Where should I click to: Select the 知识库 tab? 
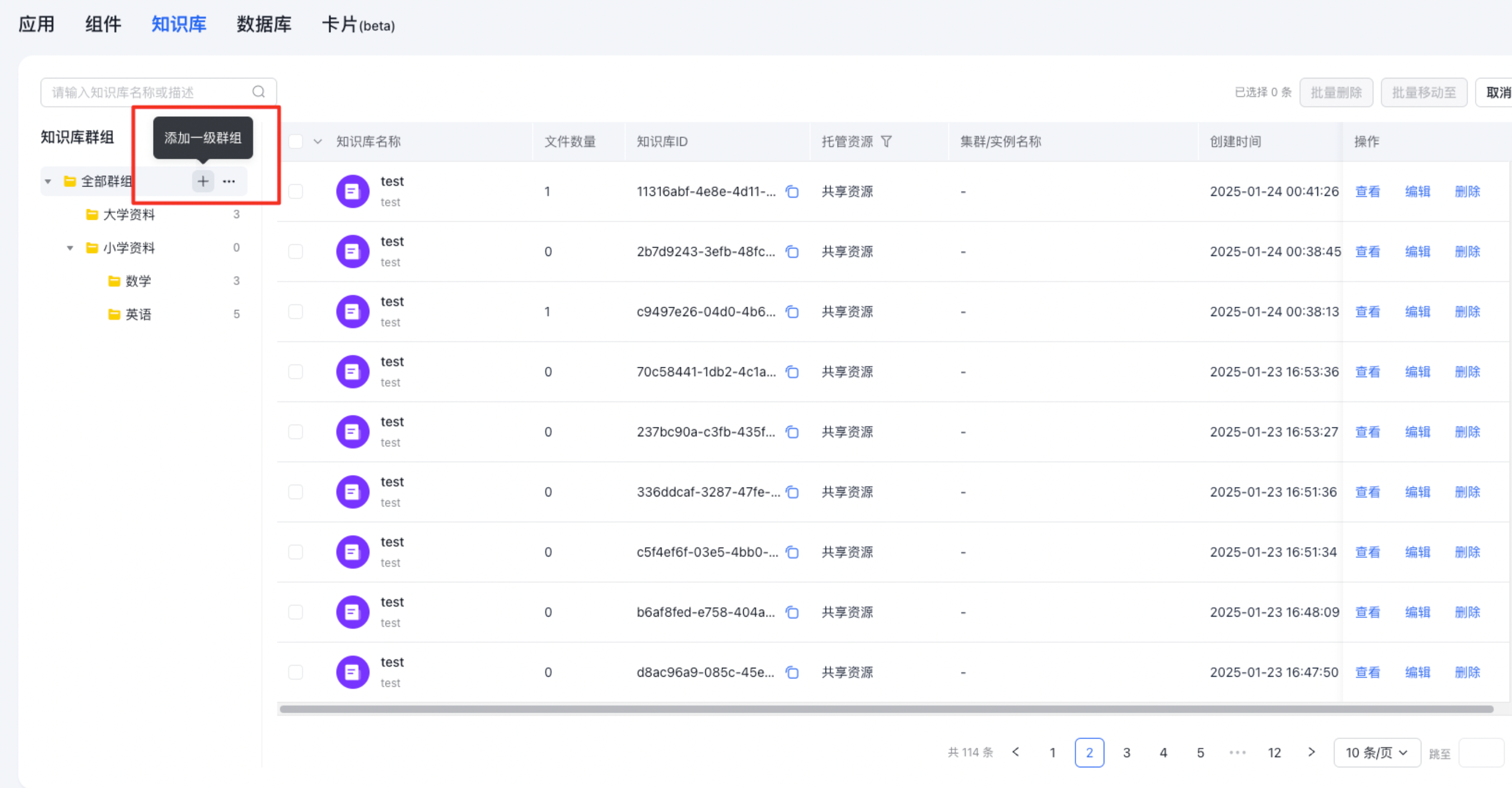pyautogui.click(x=179, y=24)
